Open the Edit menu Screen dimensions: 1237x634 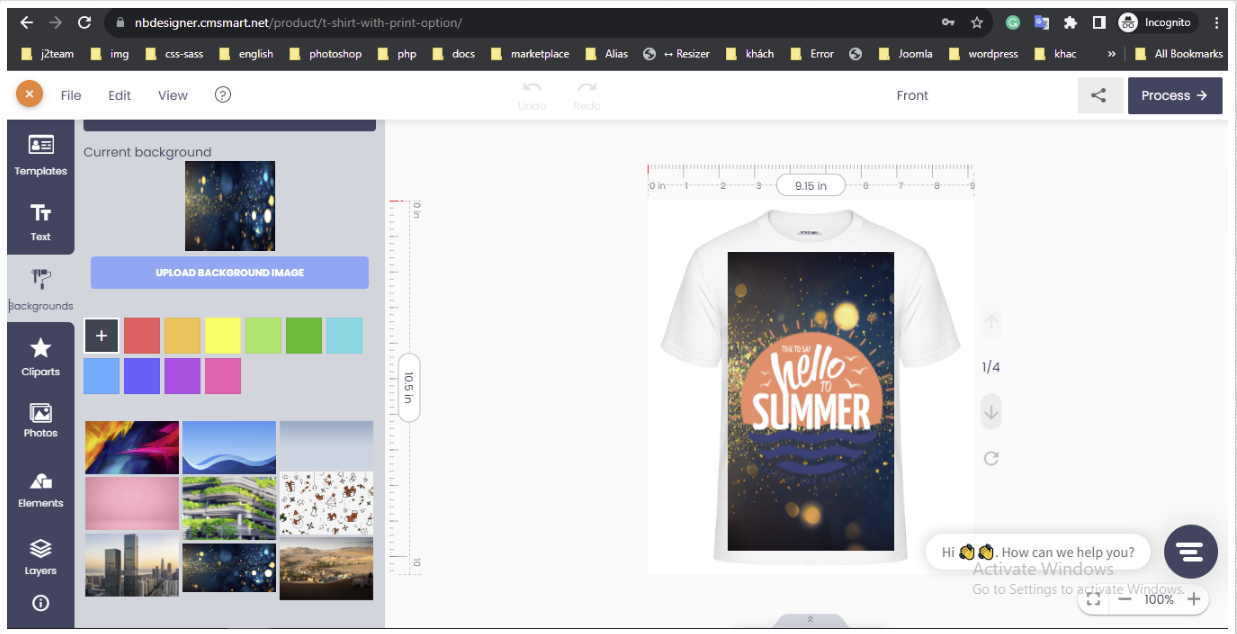point(119,95)
